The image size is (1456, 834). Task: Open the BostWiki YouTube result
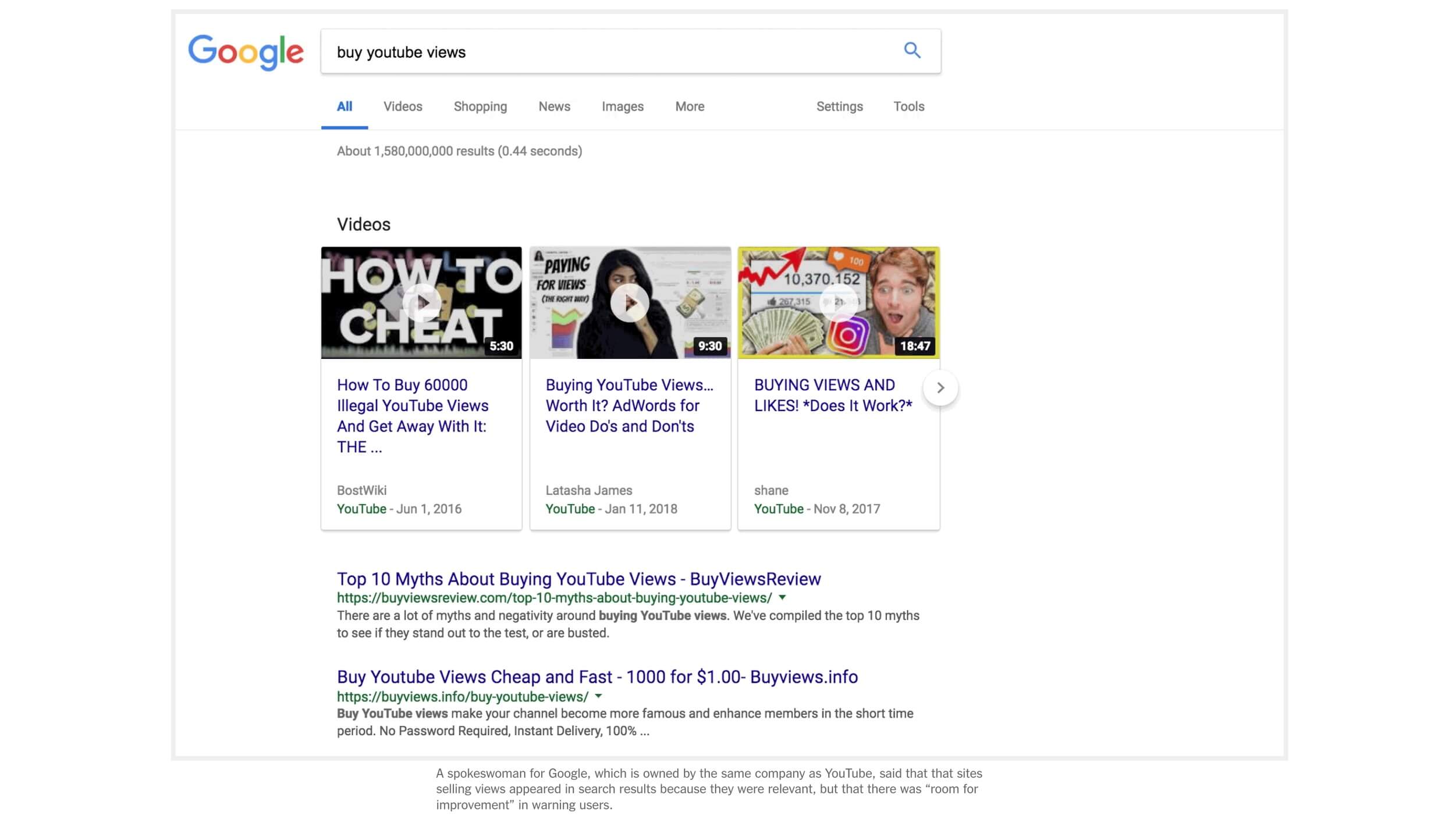tap(413, 416)
